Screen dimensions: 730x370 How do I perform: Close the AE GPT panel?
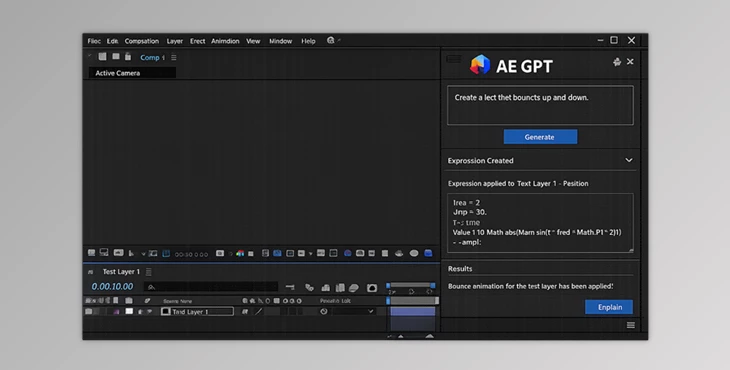point(630,61)
